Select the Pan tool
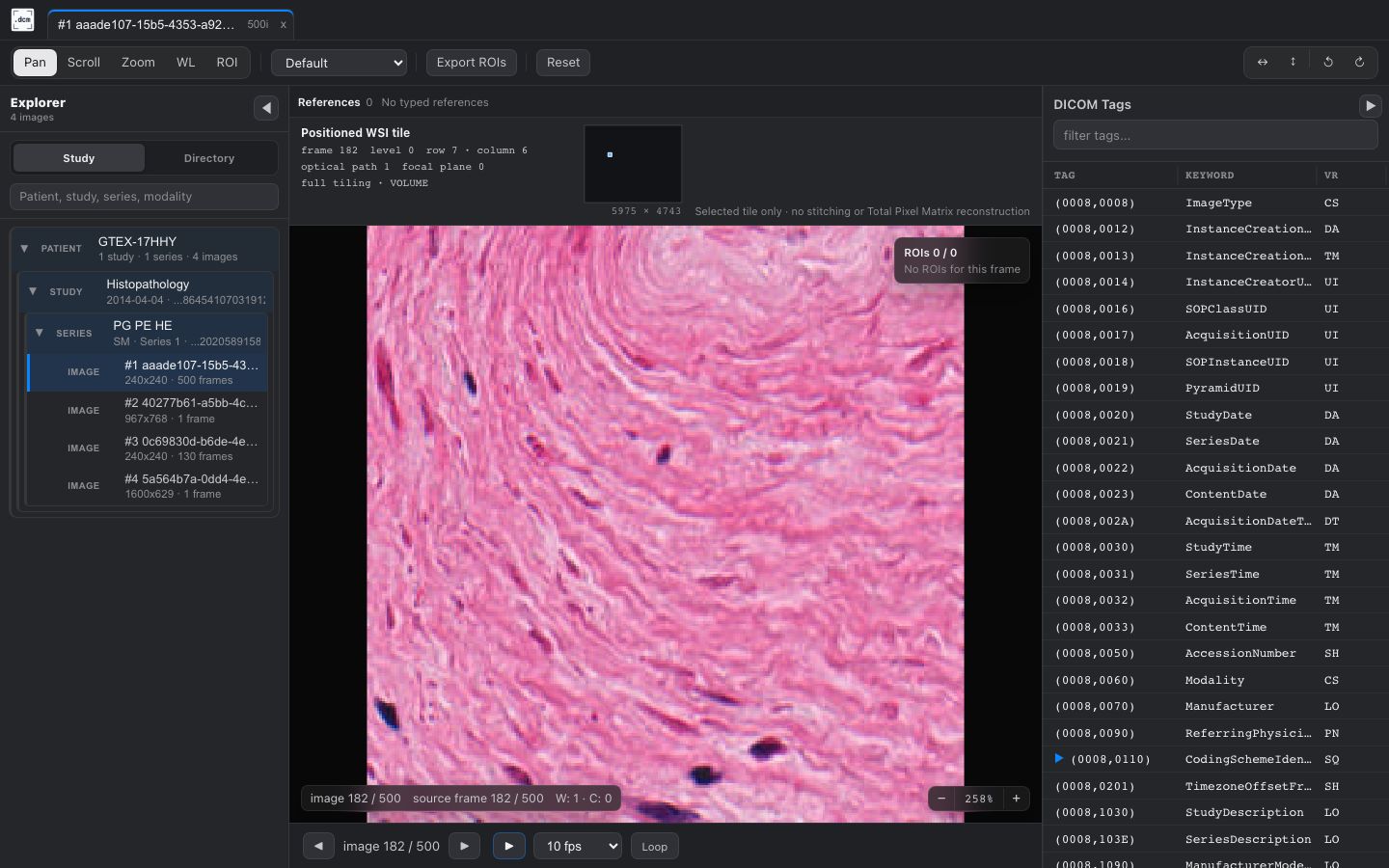 click(35, 62)
